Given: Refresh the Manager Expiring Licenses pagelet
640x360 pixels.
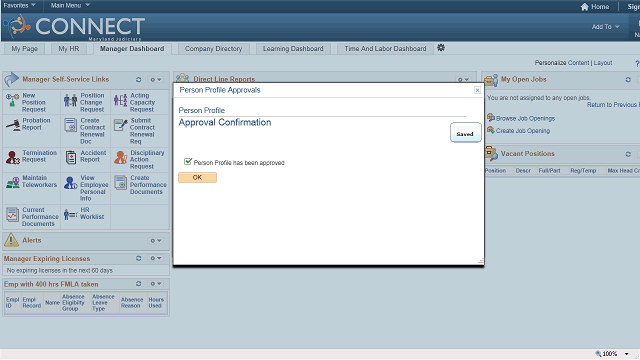Looking at the screenshot, I should pos(138,258).
